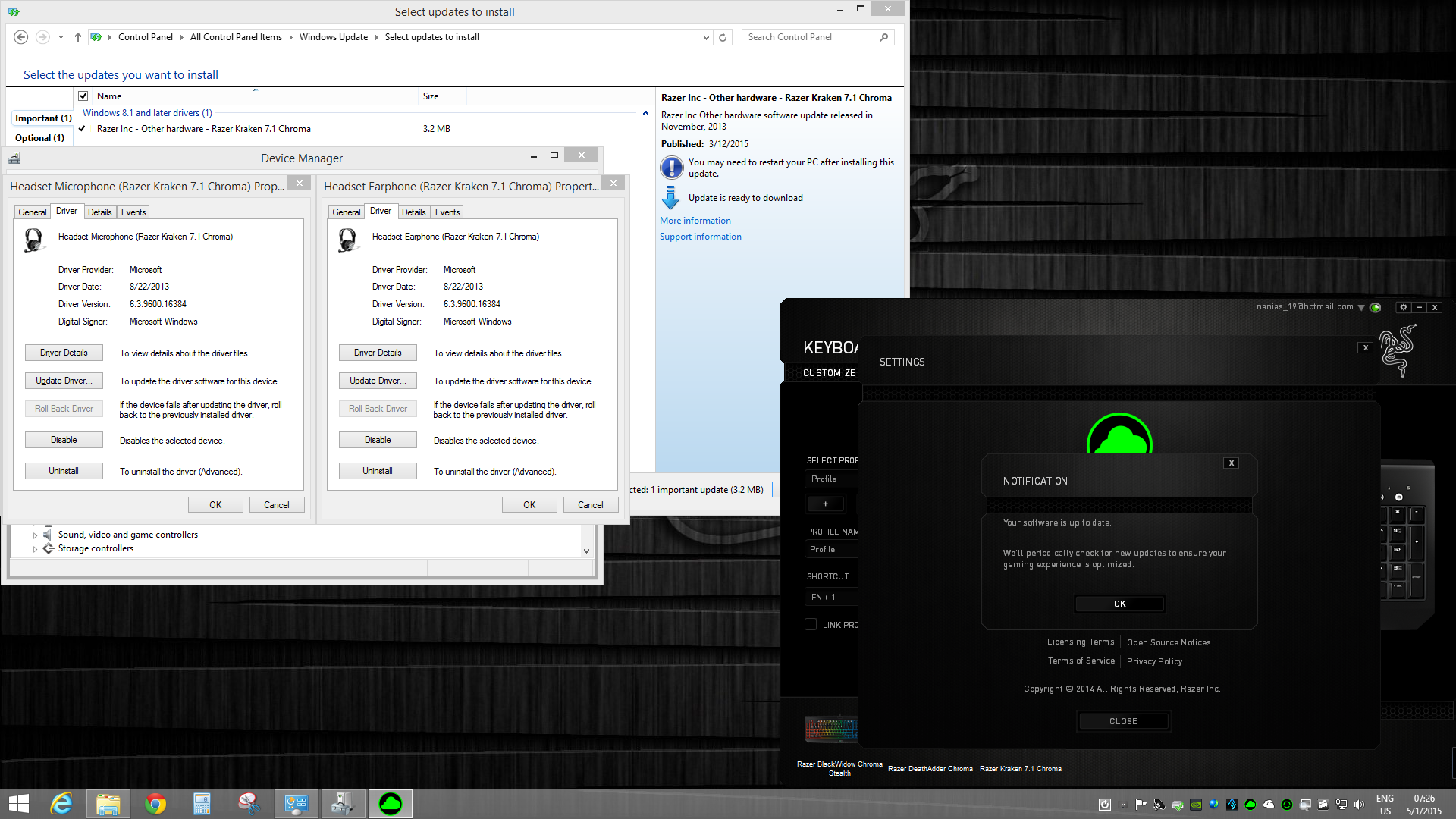Click the Profile Name field in Synapse
Screen dimensions: 1456x819
pos(831,549)
